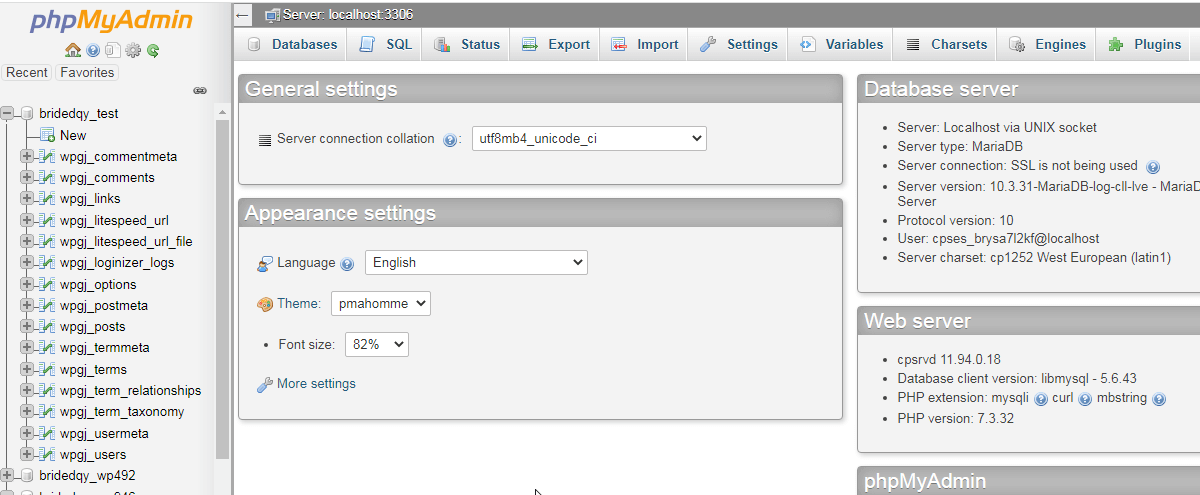
Task: Click the help icon next to Server connection collation
Action: [450, 140]
